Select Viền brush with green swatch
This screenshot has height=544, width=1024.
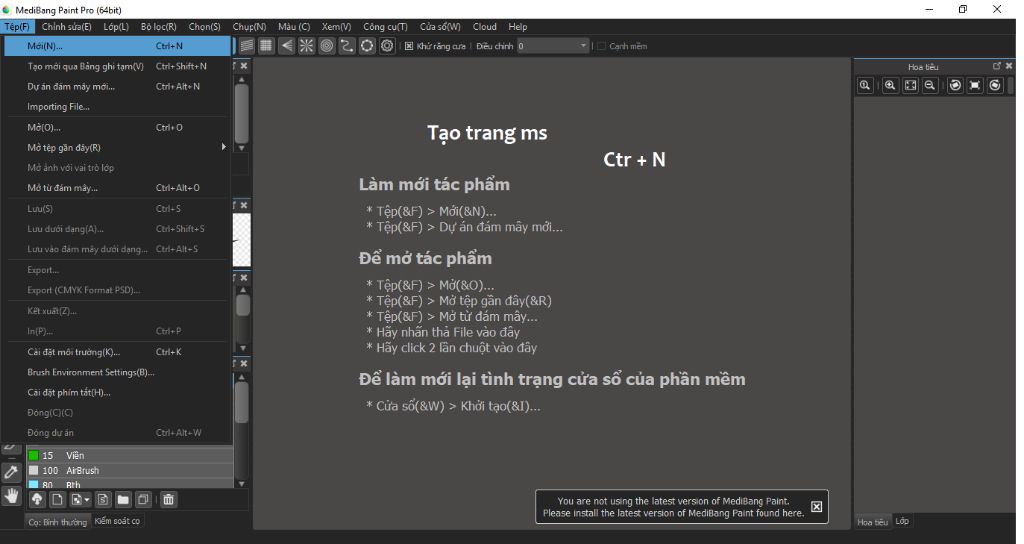coord(129,455)
